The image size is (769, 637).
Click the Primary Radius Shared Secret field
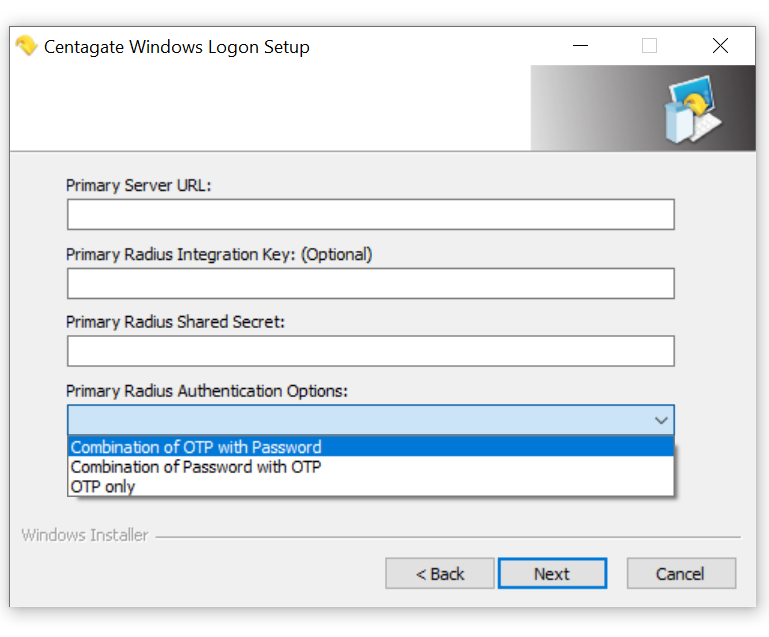(371, 351)
